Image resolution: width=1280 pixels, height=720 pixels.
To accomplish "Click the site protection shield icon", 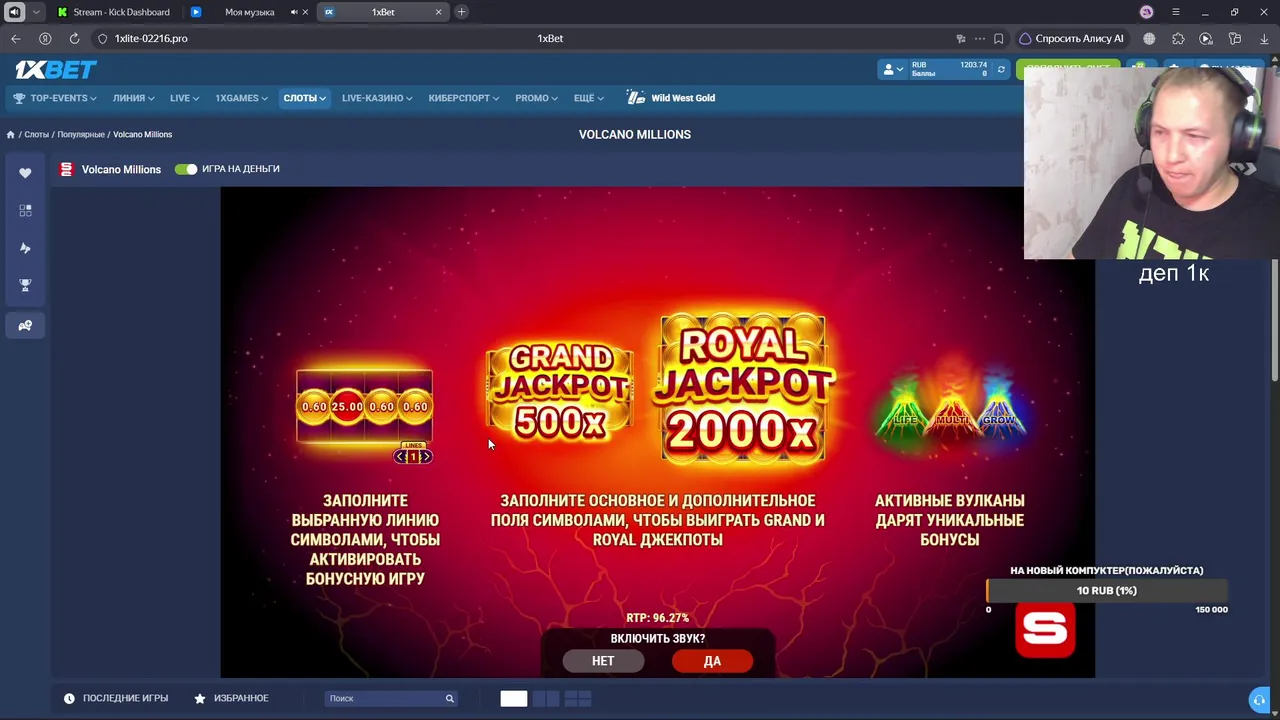I will [x=103, y=38].
